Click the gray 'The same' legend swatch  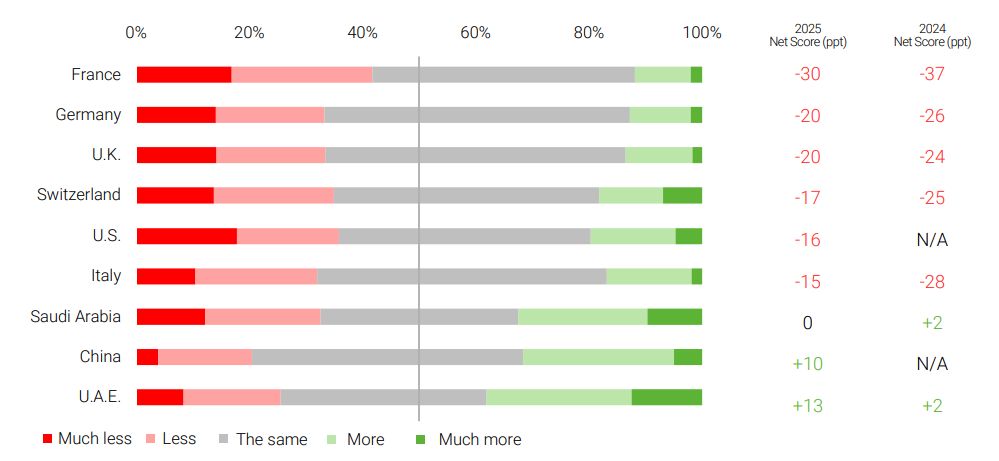click(224, 440)
